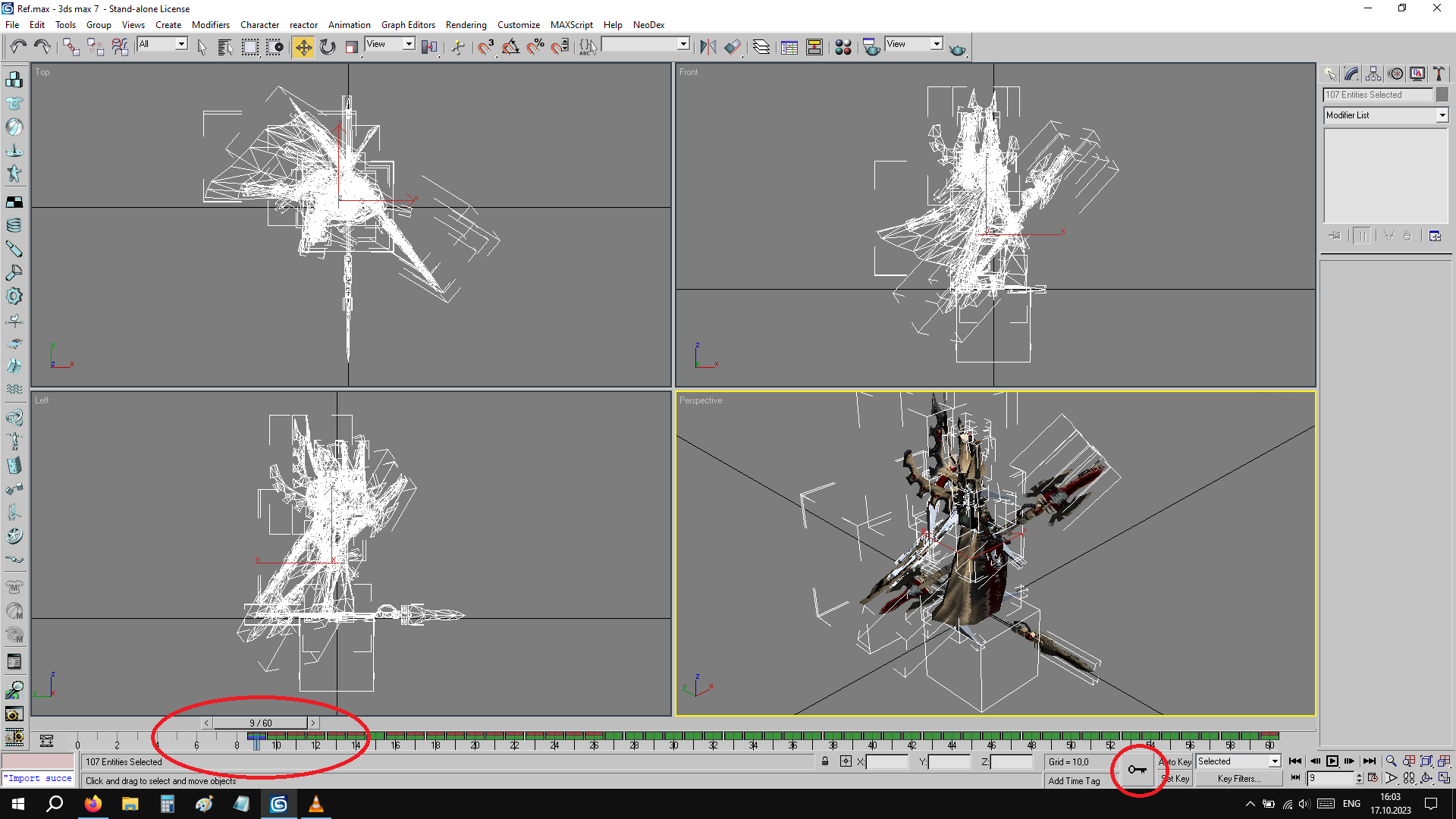This screenshot has height=819, width=1456.
Task: Open the Material Editor spheres icon
Action: pos(843,47)
